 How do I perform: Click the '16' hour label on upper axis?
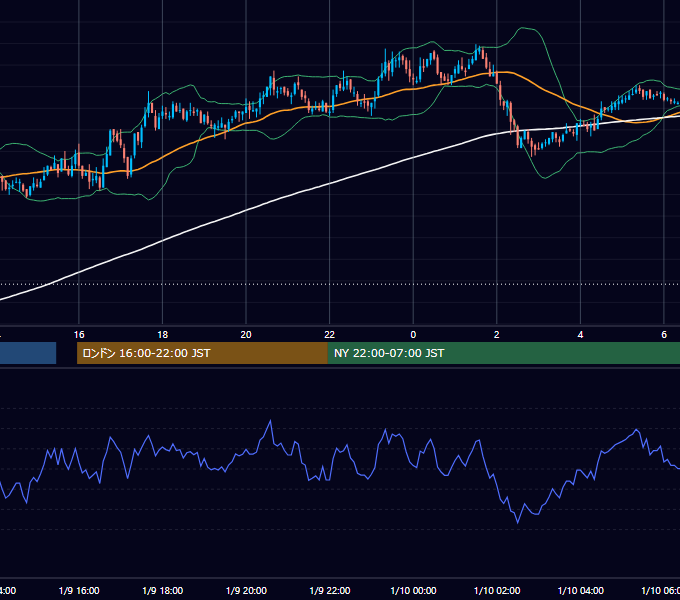point(79,335)
